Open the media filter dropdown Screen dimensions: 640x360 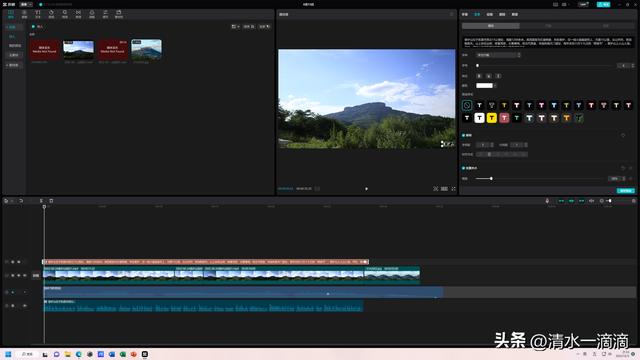pos(264,27)
